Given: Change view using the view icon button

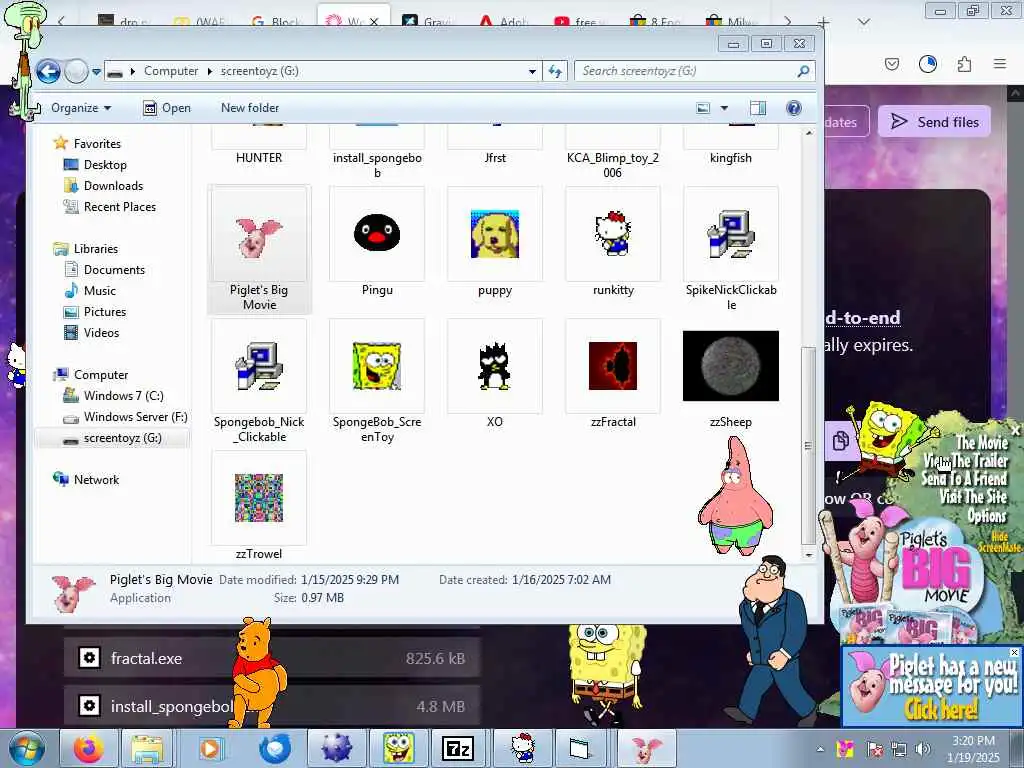Looking at the screenshot, I should (703, 108).
